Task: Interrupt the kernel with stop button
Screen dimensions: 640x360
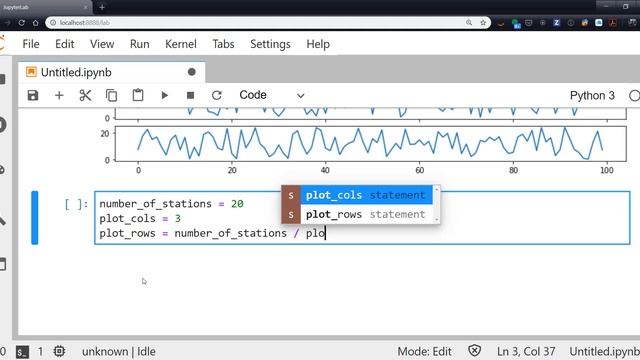Action: coord(190,96)
